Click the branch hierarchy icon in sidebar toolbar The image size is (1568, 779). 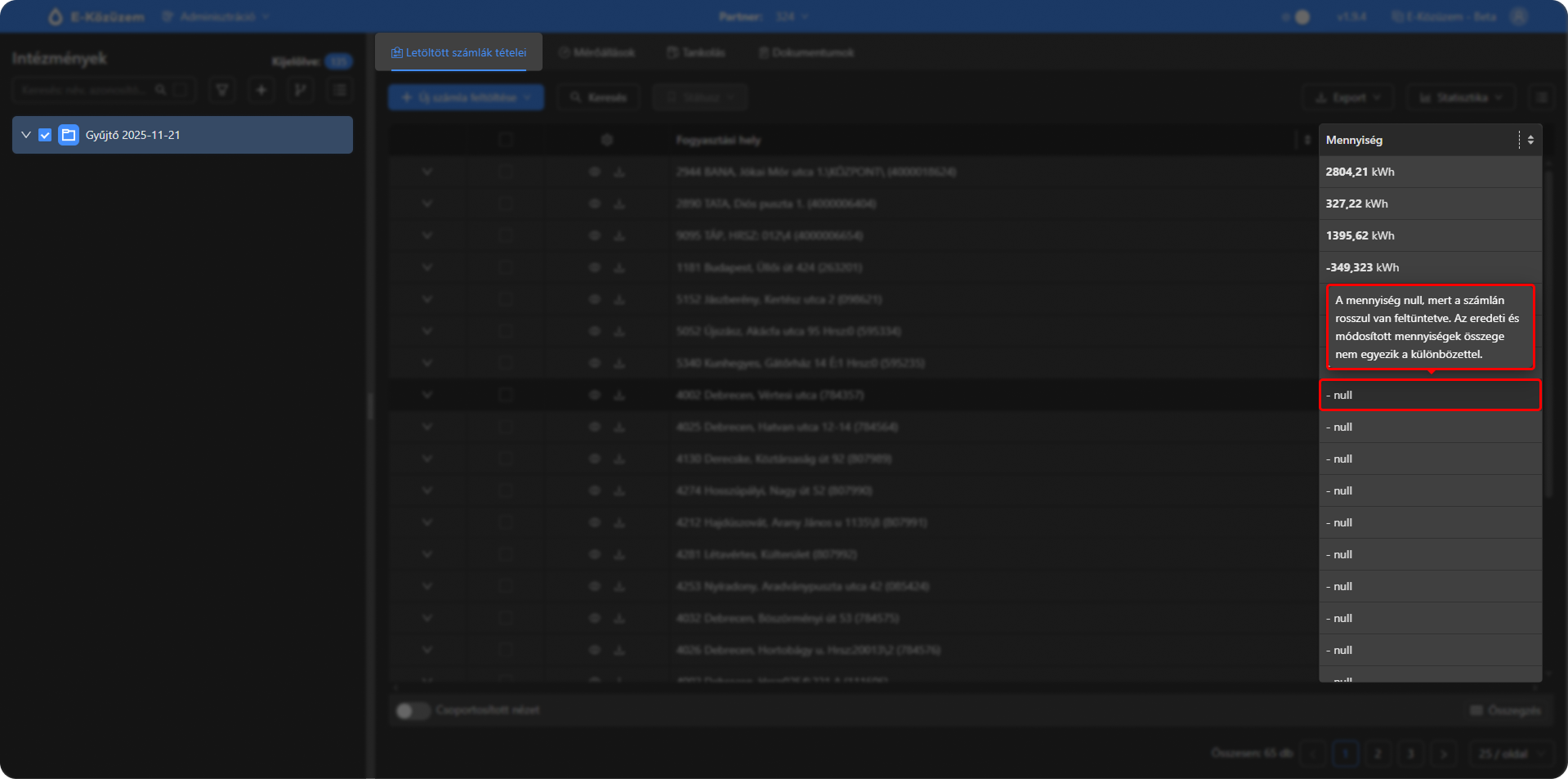[300, 90]
